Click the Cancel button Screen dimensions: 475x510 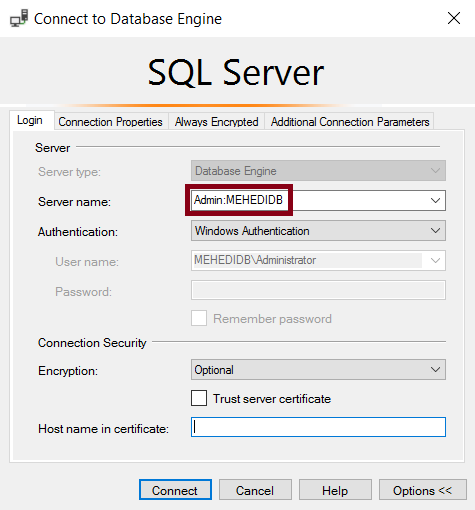click(x=255, y=490)
